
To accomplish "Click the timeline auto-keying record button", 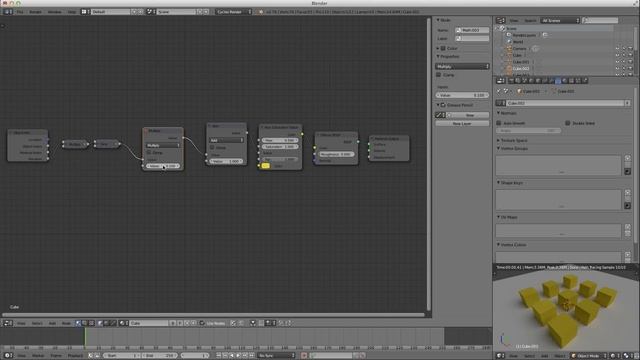I will pyautogui.click(x=304, y=356).
